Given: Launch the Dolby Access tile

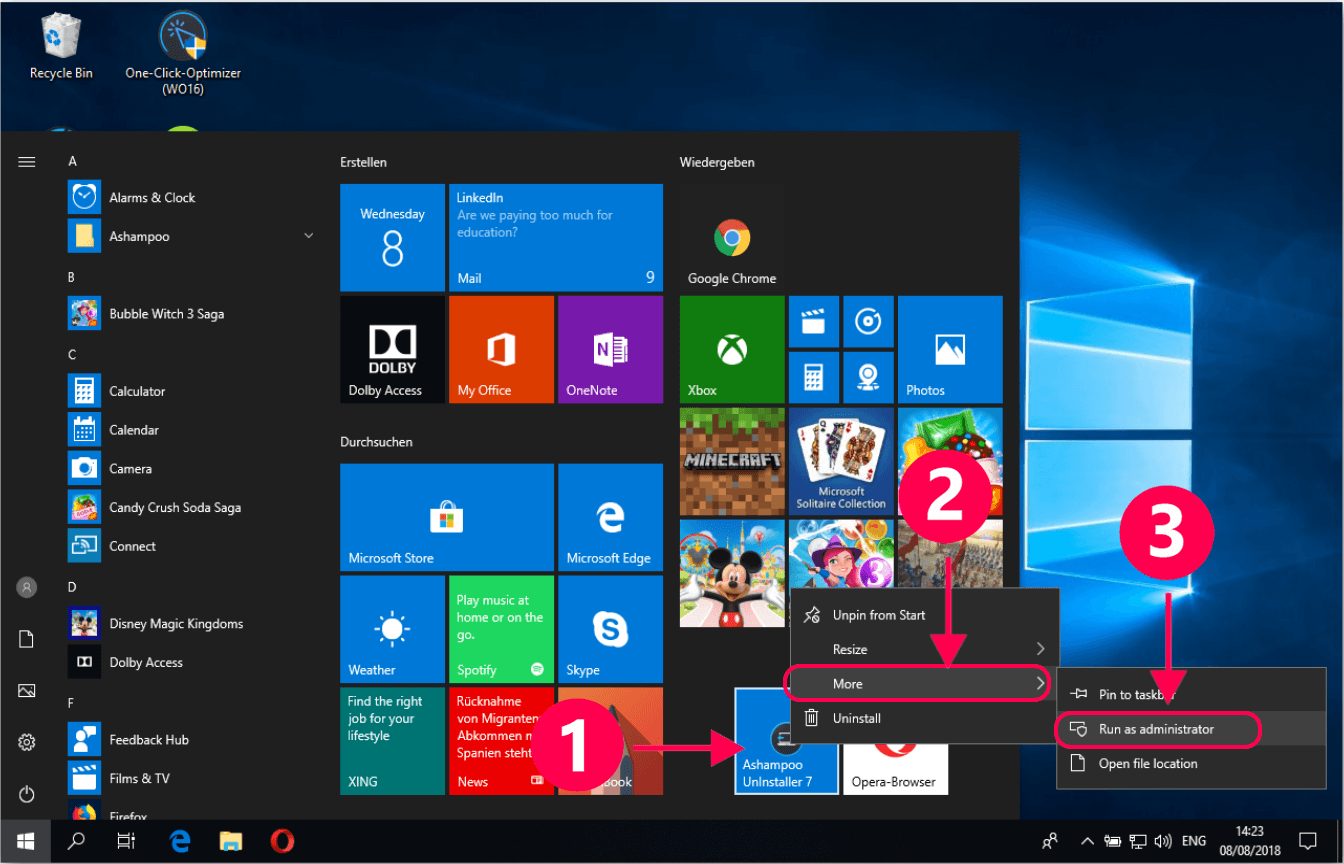Looking at the screenshot, I should 392,349.
